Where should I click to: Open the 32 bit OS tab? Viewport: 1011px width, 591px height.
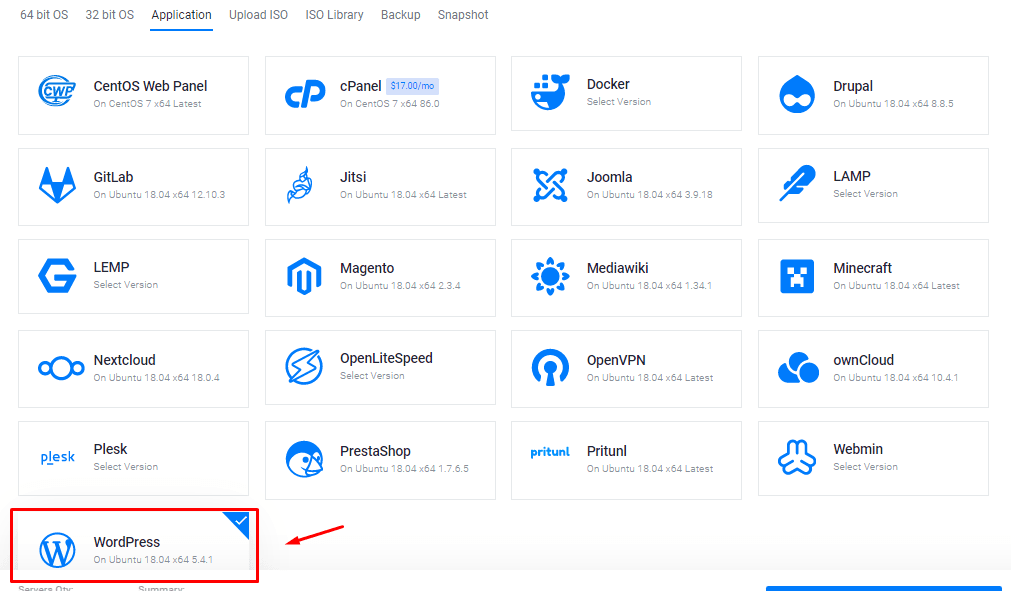110,15
